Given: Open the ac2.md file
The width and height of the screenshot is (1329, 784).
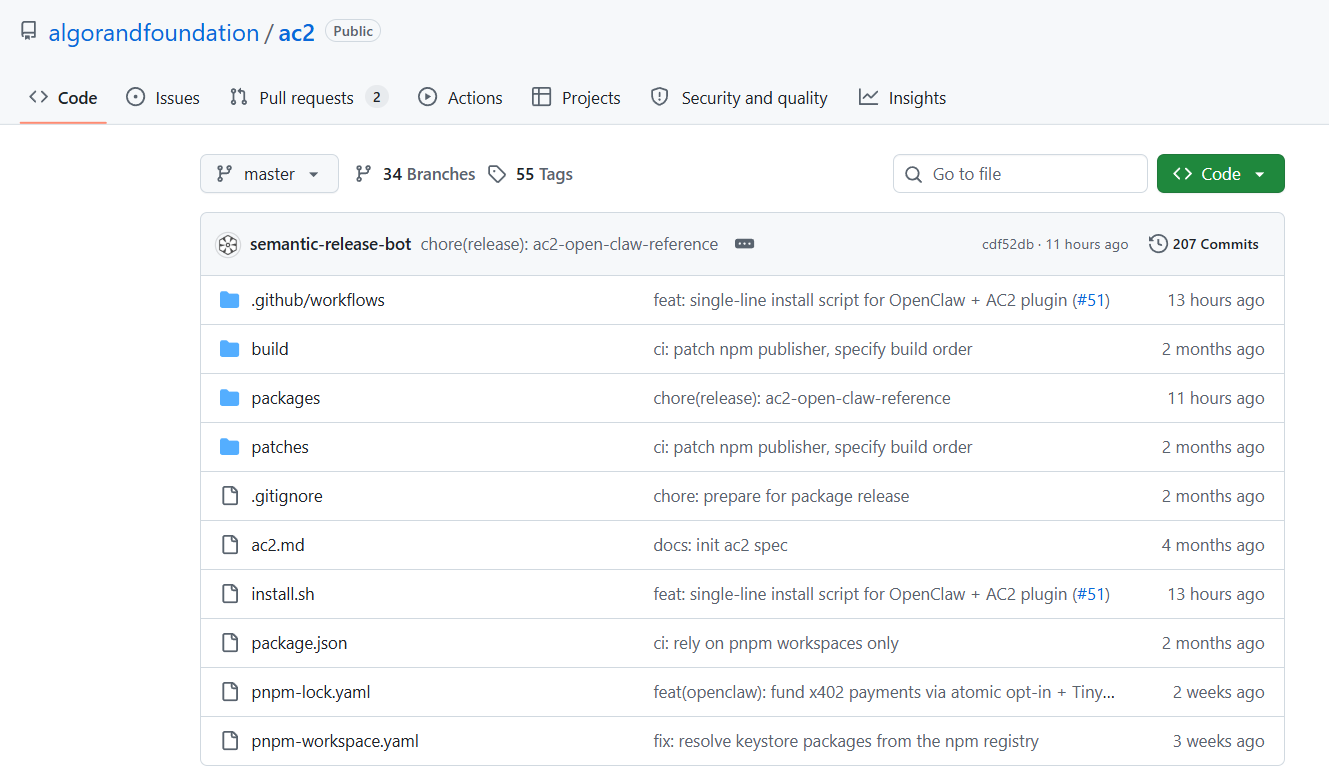Looking at the screenshot, I should tap(278, 545).
